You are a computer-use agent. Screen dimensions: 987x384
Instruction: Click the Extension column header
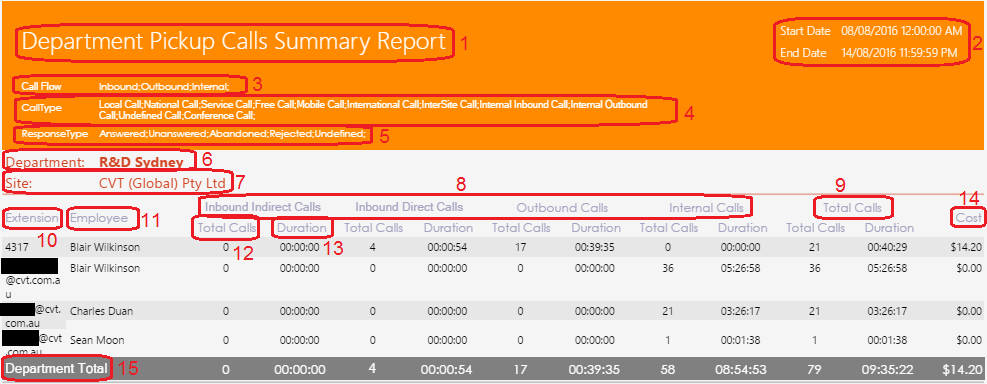click(x=31, y=218)
